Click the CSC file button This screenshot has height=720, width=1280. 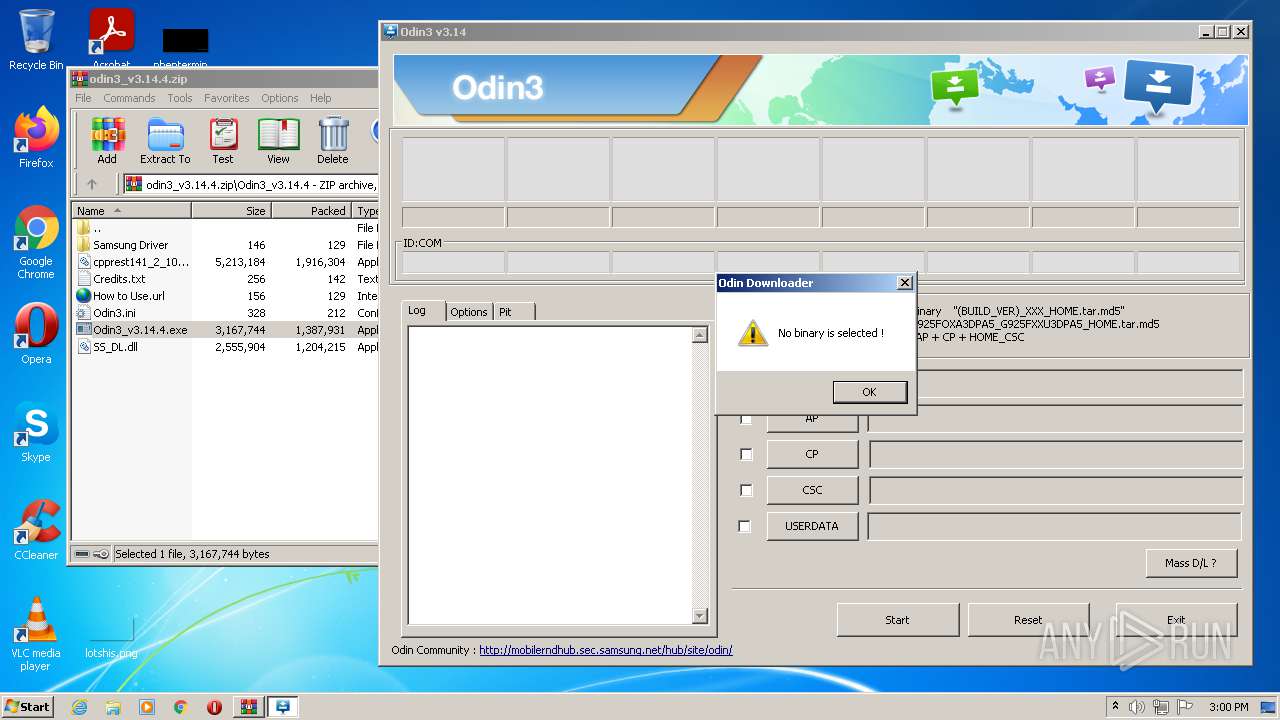coord(812,490)
